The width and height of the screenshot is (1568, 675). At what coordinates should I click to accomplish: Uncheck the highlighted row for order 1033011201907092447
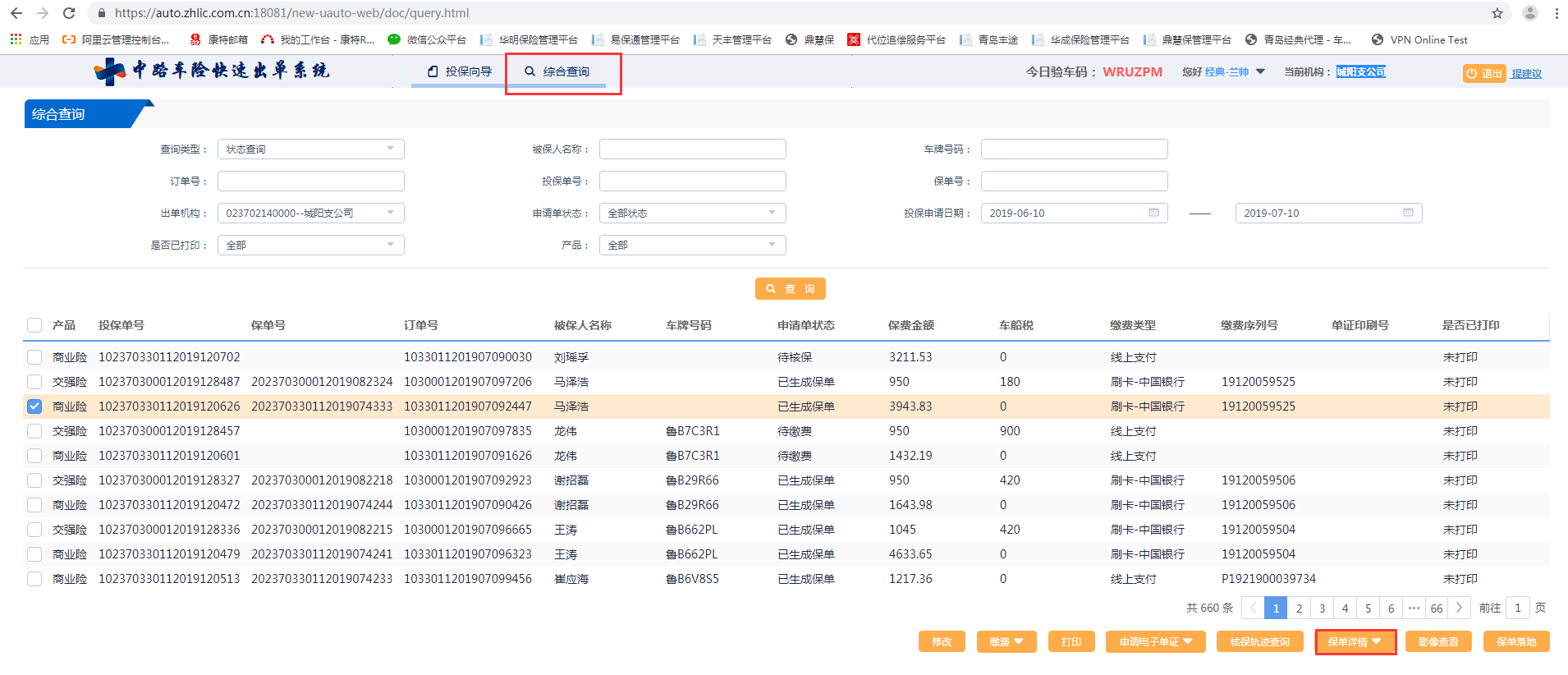[34, 406]
